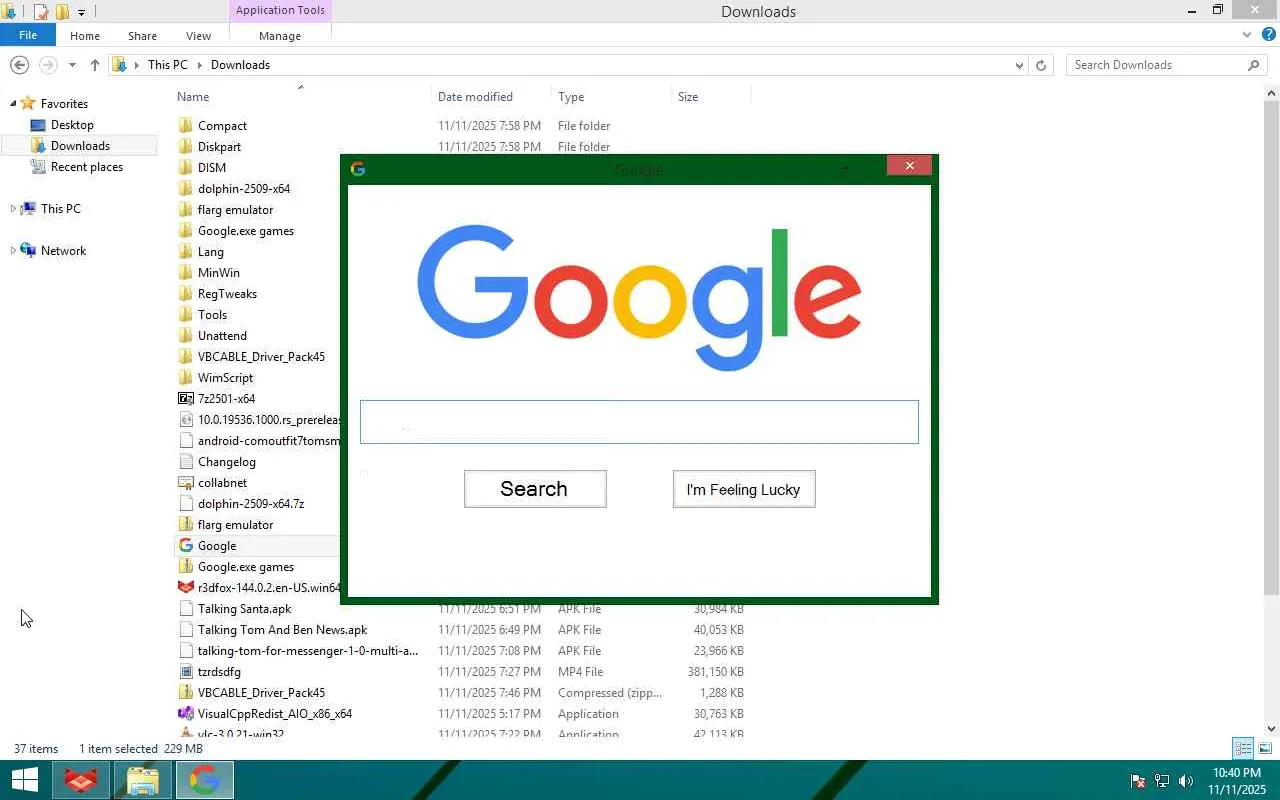Screen dimensions: 1280x800
Task: Collapse the Favorites tree group
Action: (x=13, y=104)
